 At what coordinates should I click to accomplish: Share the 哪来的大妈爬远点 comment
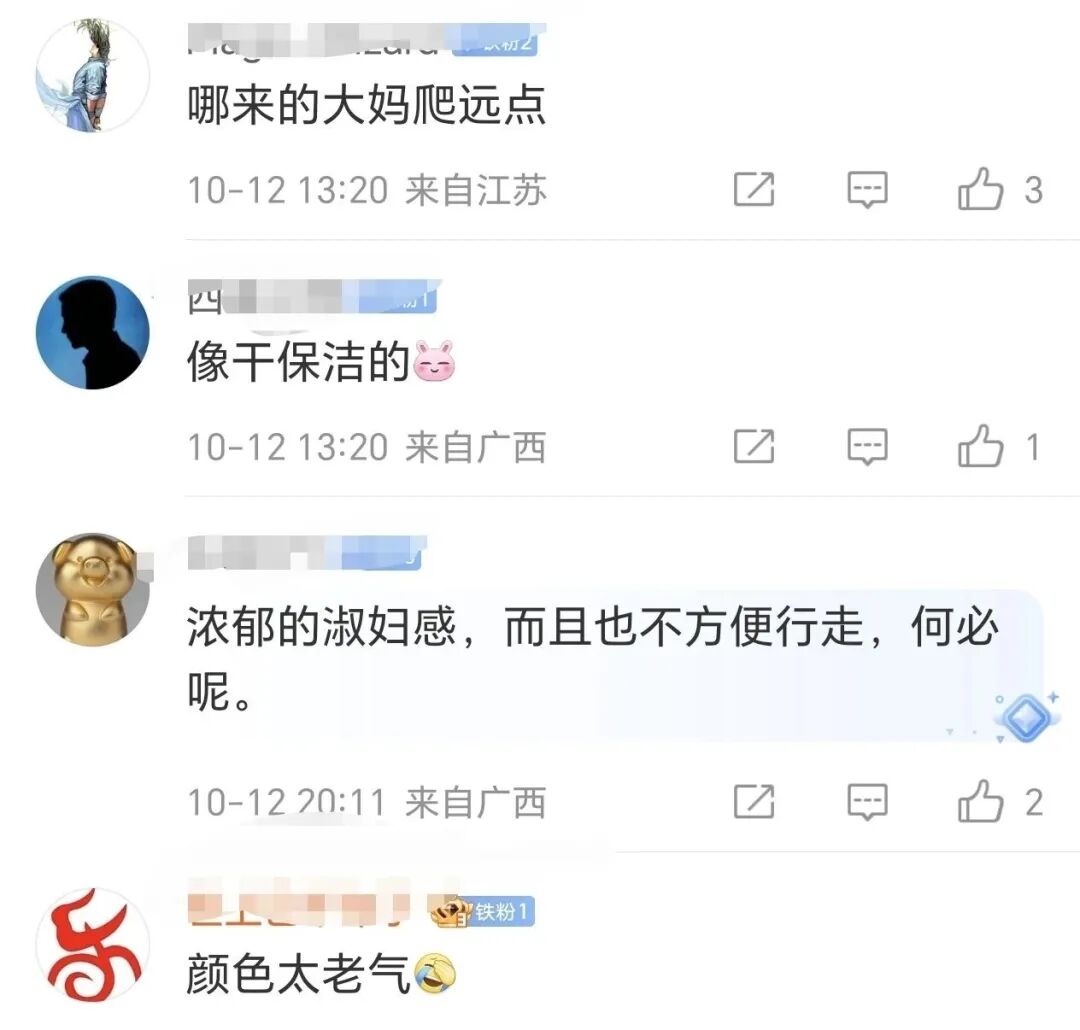pyautogui.click(x=754, y=189)
